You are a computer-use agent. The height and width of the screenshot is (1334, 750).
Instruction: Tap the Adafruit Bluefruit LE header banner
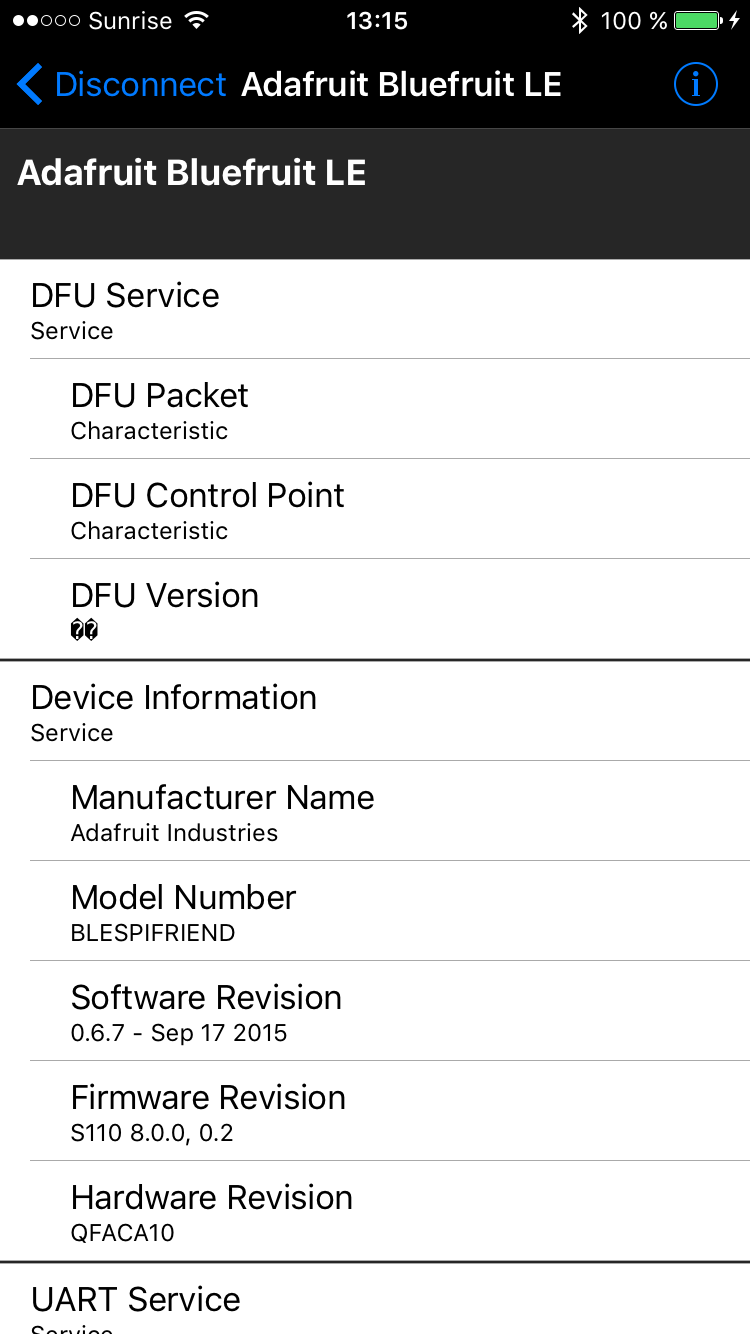(375, 193)
